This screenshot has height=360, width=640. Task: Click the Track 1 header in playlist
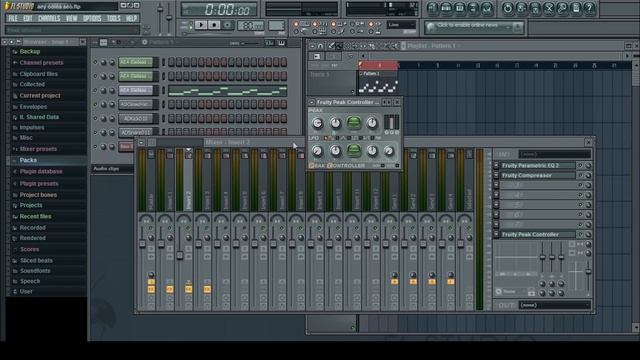tap(332, 82)
